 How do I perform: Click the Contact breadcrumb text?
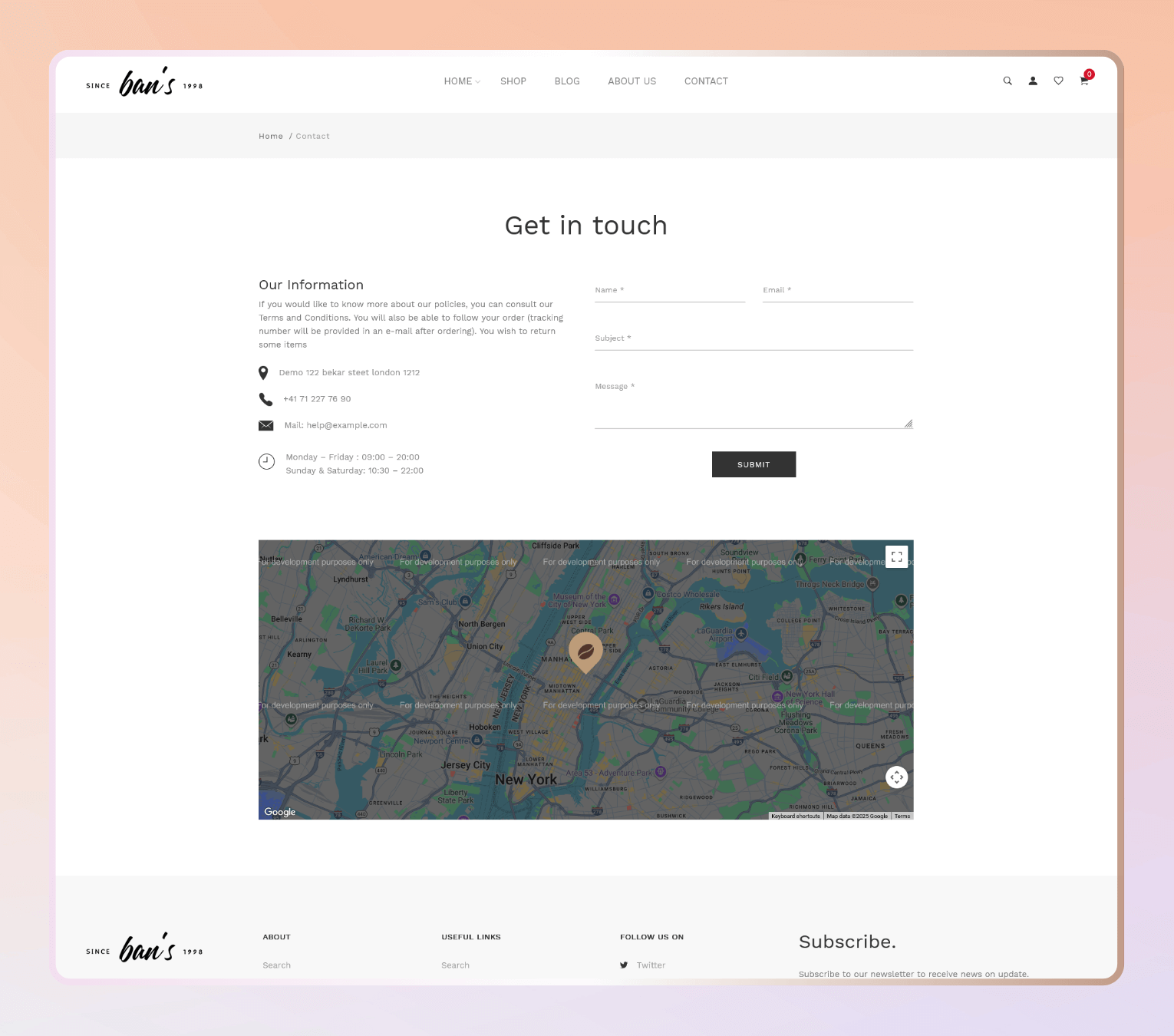312,136
